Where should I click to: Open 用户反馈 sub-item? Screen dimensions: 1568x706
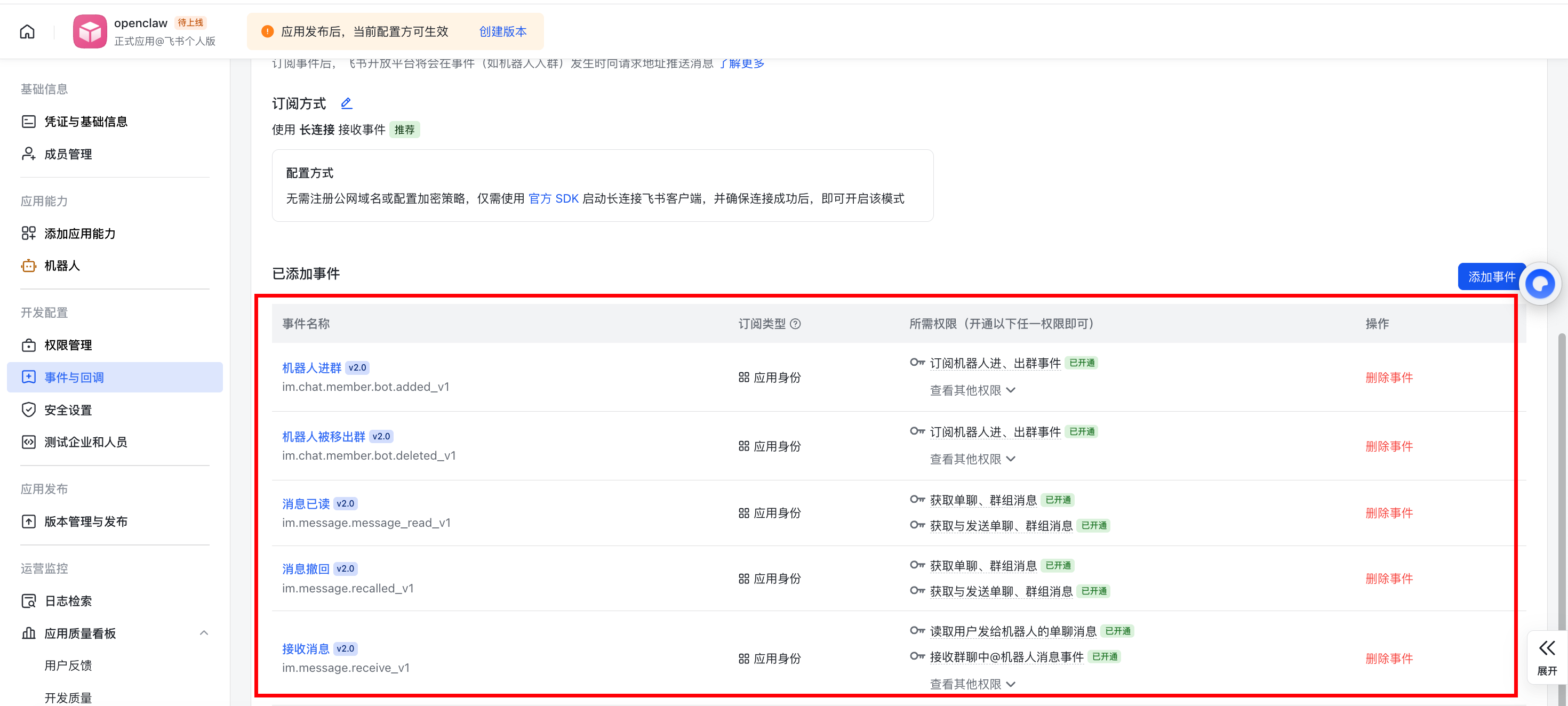click(68, 665)
